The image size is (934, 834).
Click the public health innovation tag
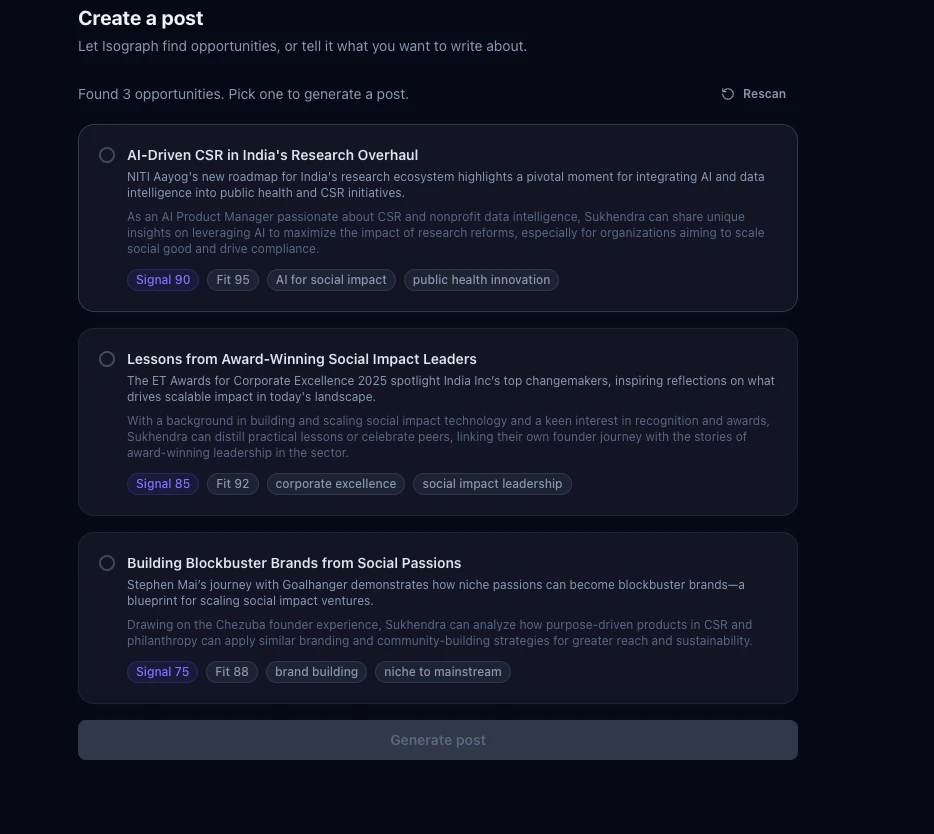tap(481, 280)
